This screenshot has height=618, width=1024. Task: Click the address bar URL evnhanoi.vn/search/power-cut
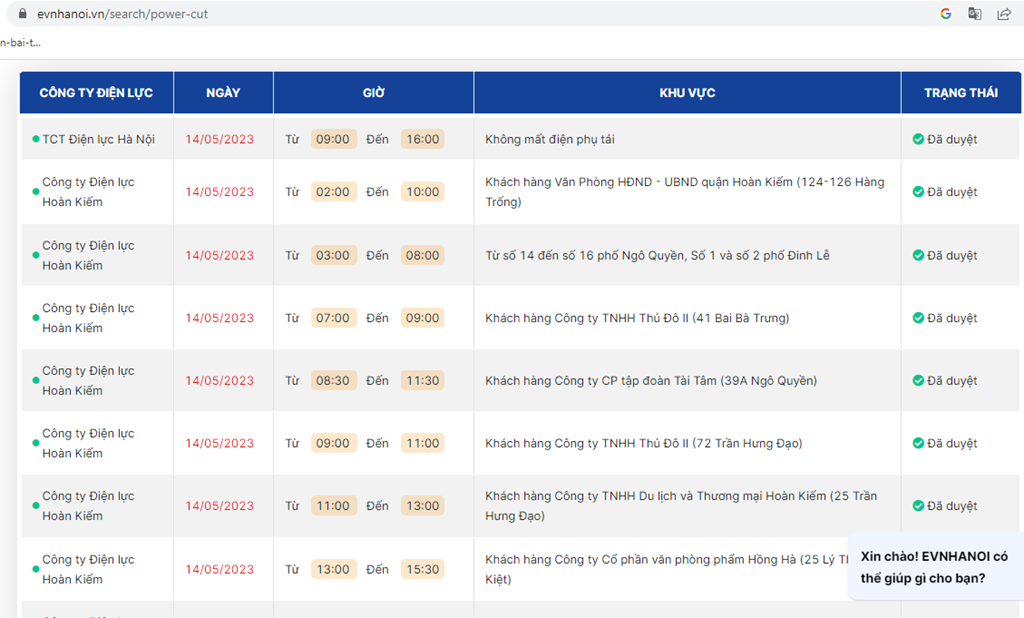(122, 14)
